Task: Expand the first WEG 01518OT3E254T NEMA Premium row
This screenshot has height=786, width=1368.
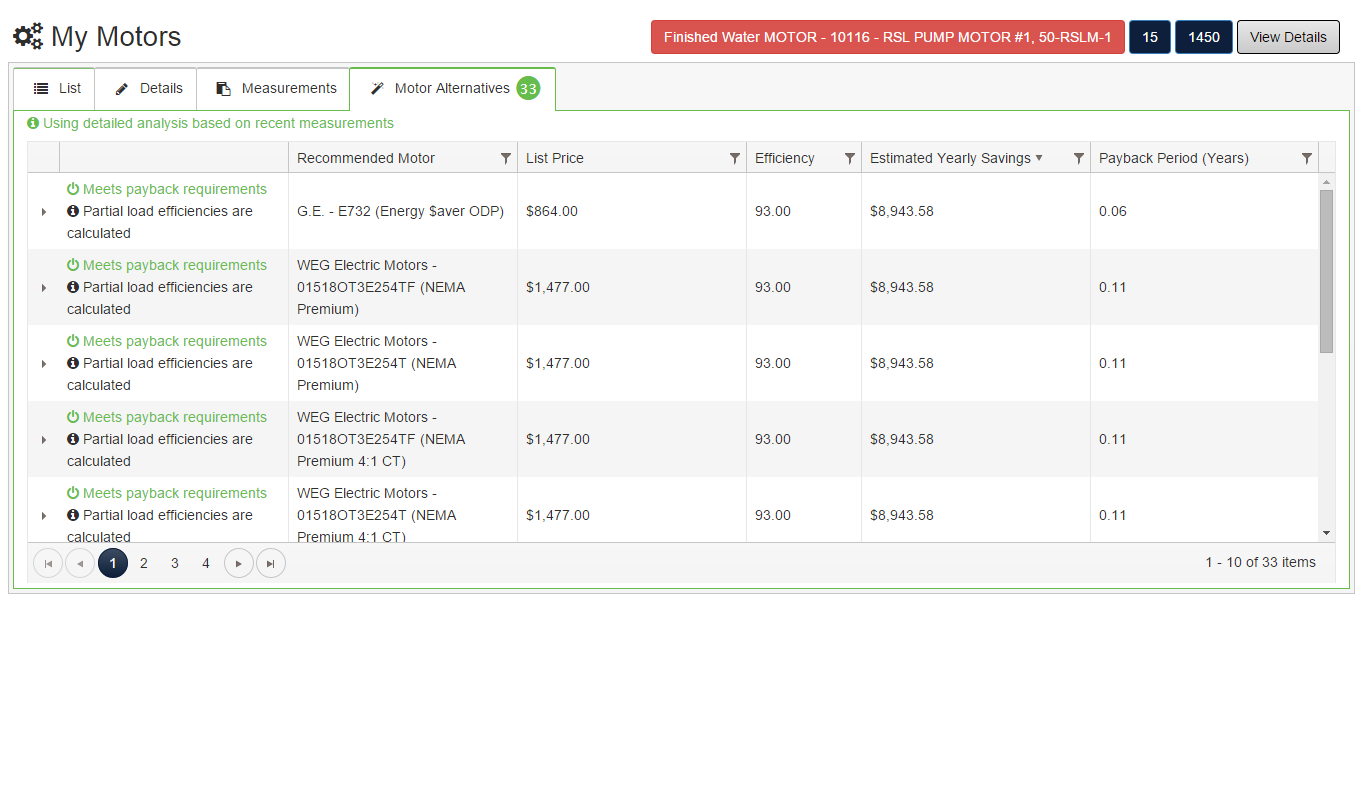Action: (44, 364)
